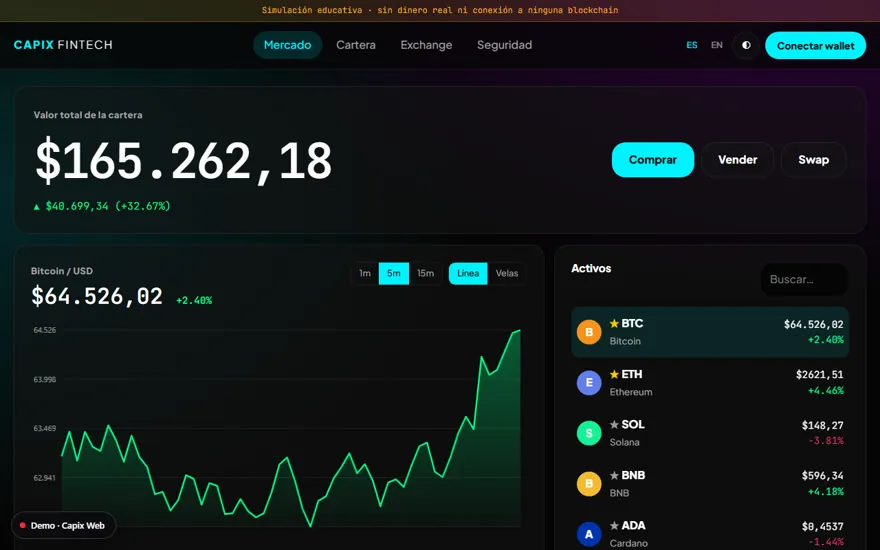Select the Solana row priced $148,27
The image size is (880, 550).
point(710,433)
